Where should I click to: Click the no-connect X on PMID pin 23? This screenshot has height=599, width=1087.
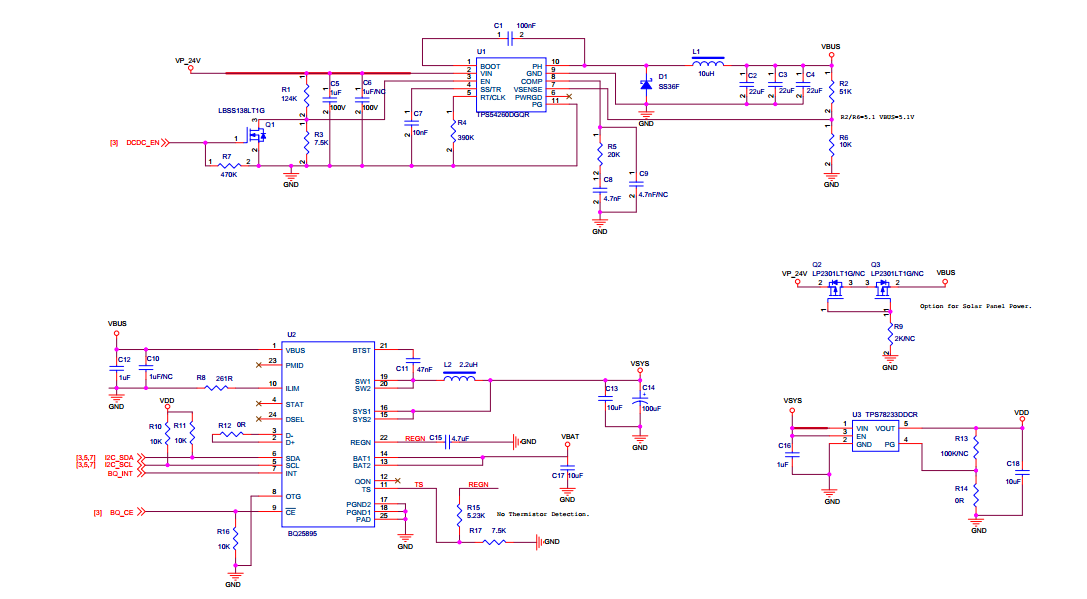click(x=259, y=364)
